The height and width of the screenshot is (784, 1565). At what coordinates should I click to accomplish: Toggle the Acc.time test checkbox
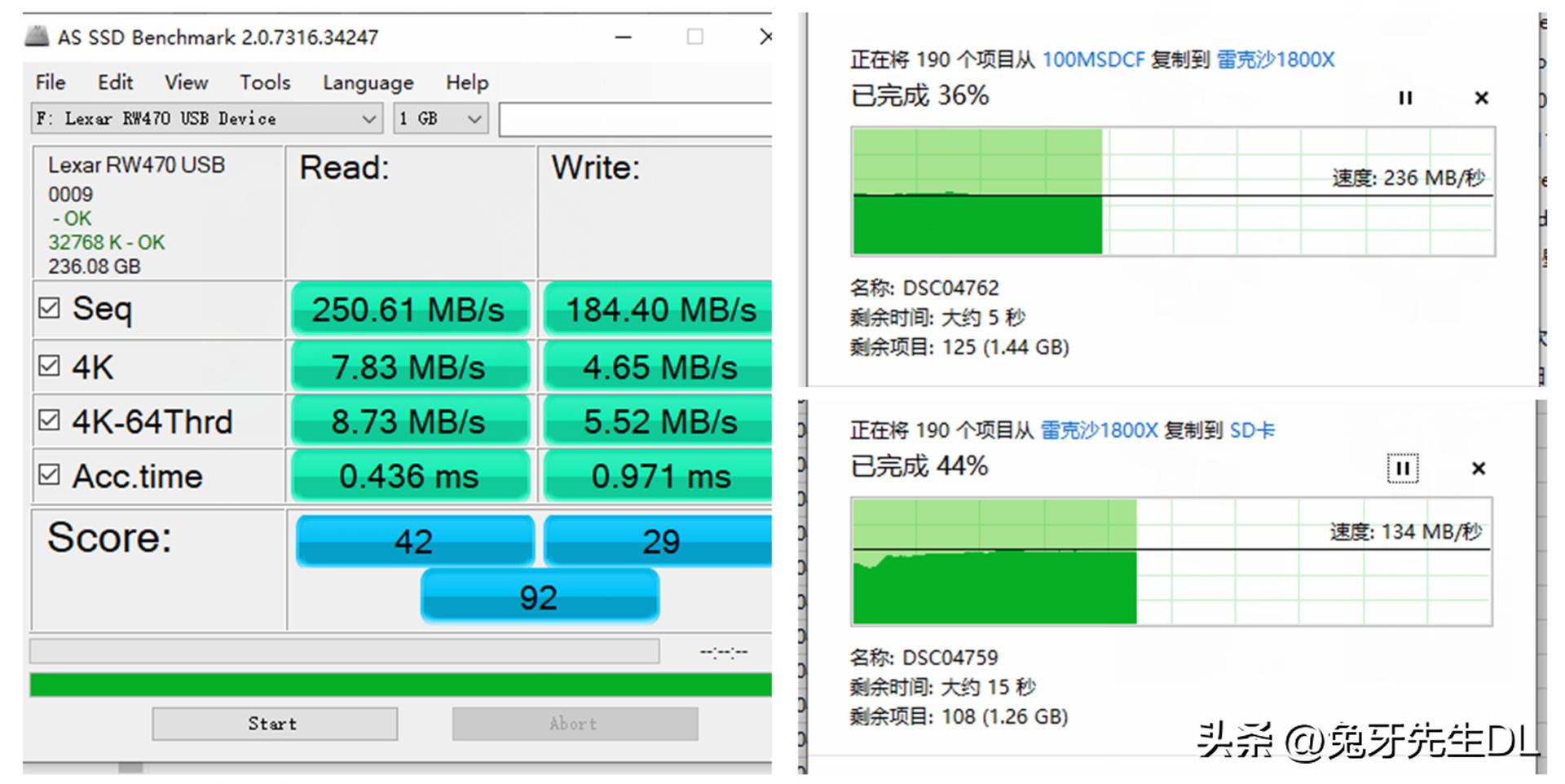(49, 475)
